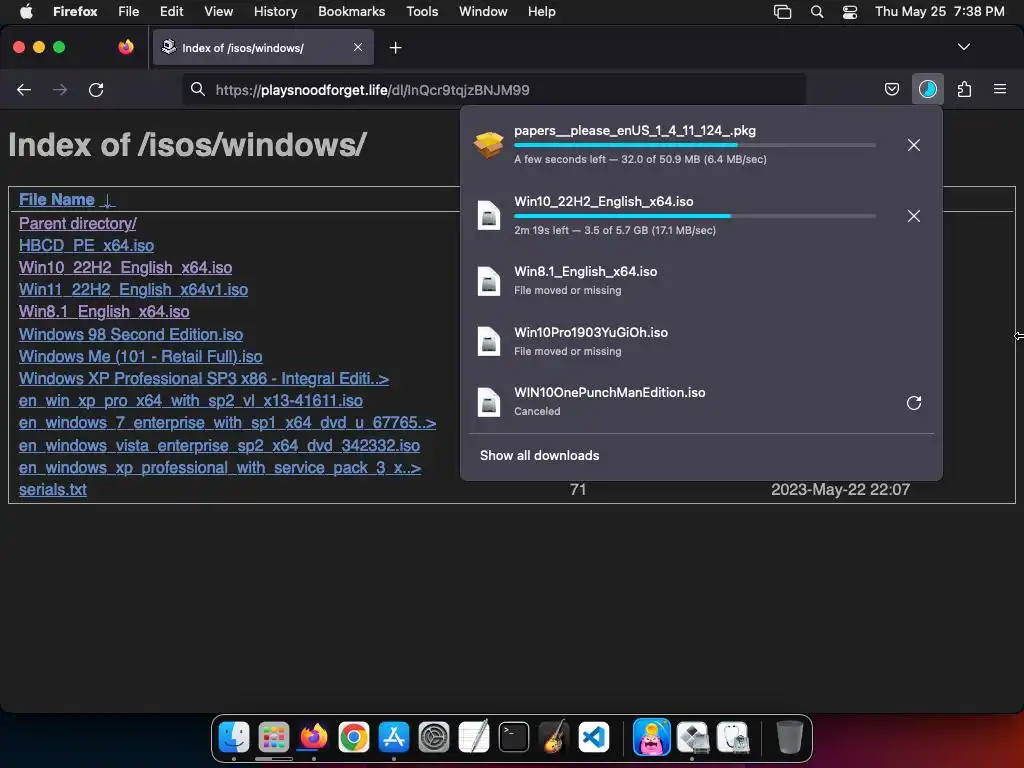Open Windows XP Professional SP3 x86 link
The width and height of the screenshot is (1024, 768).
pyautogui.click(x=204, y=379)
